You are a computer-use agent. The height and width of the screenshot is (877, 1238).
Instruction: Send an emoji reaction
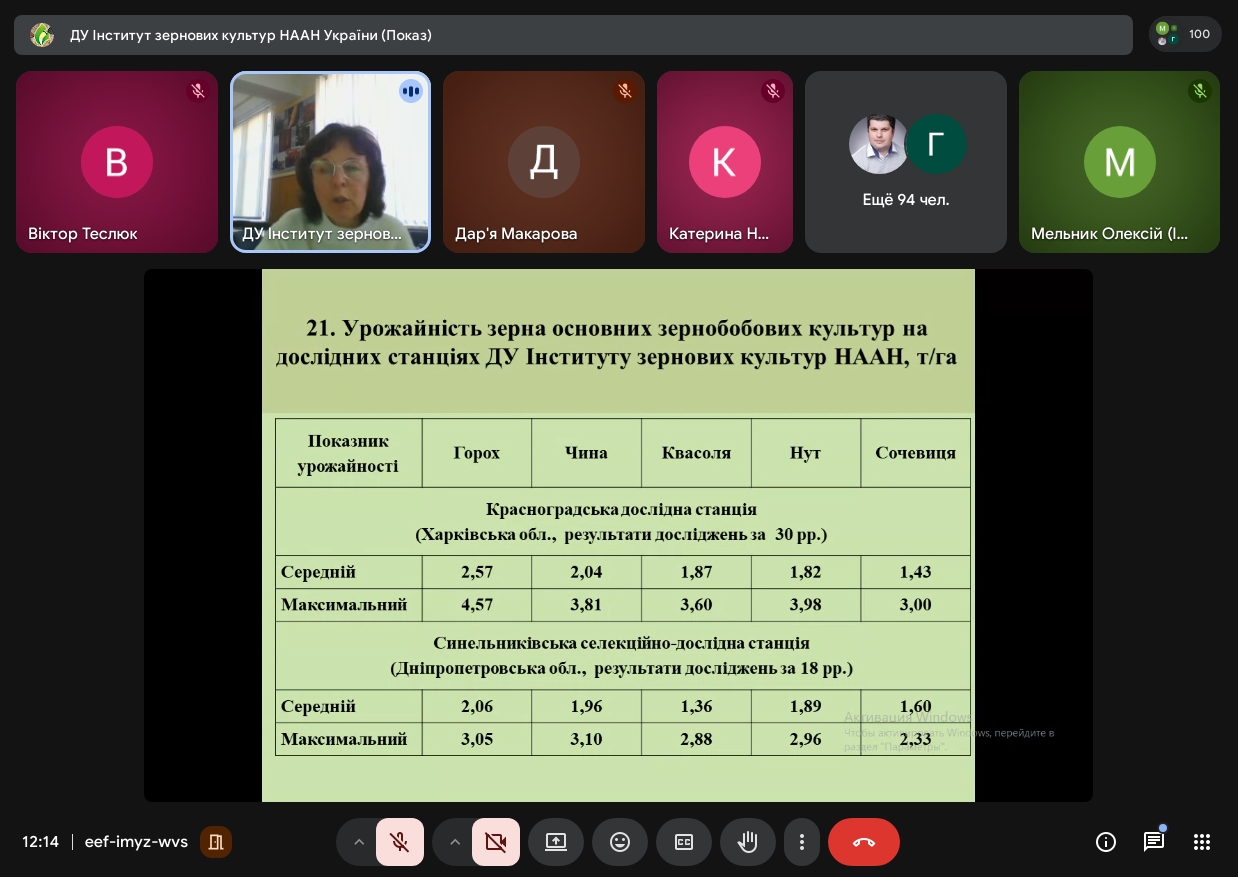coord(620,842)
